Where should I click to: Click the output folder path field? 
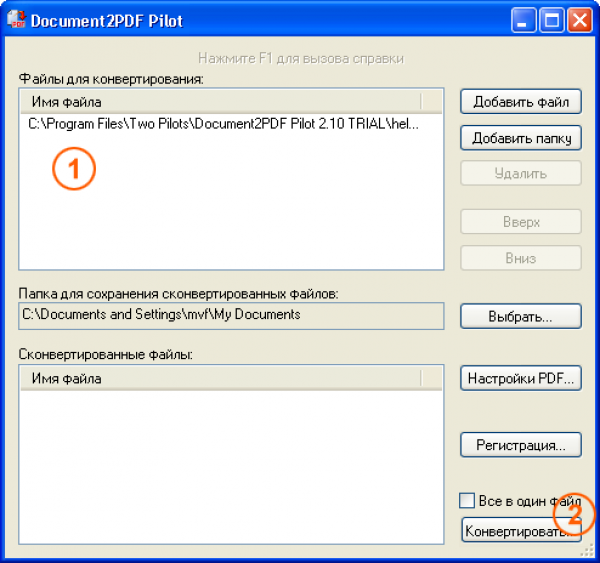pyautogui.click(x=231, y=316)
